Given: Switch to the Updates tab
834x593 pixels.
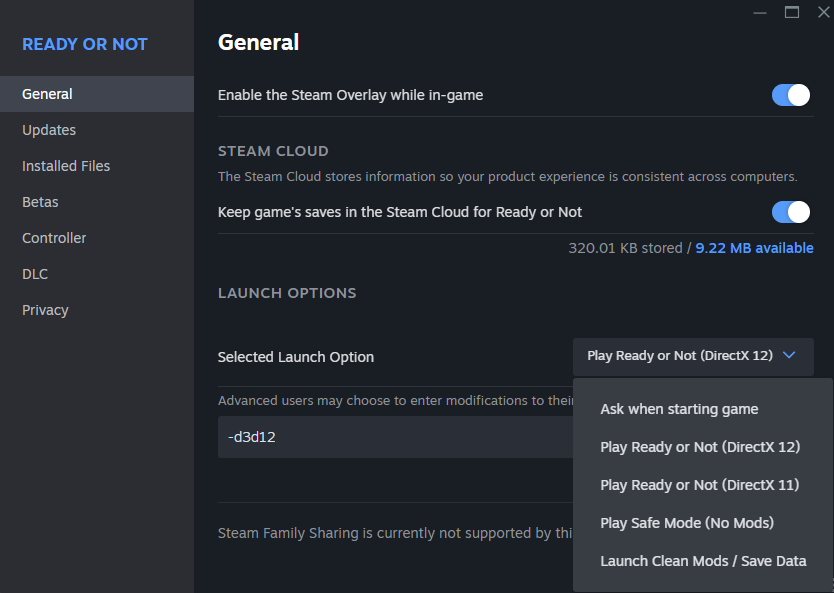Looking at the screenshot, I should coord(49,130).
